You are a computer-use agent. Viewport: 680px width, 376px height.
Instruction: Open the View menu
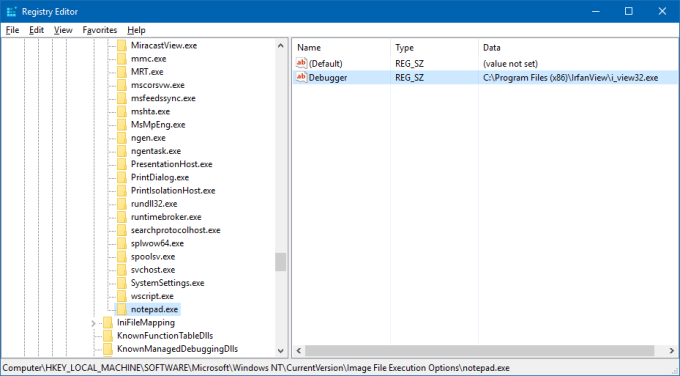(63, 30)
